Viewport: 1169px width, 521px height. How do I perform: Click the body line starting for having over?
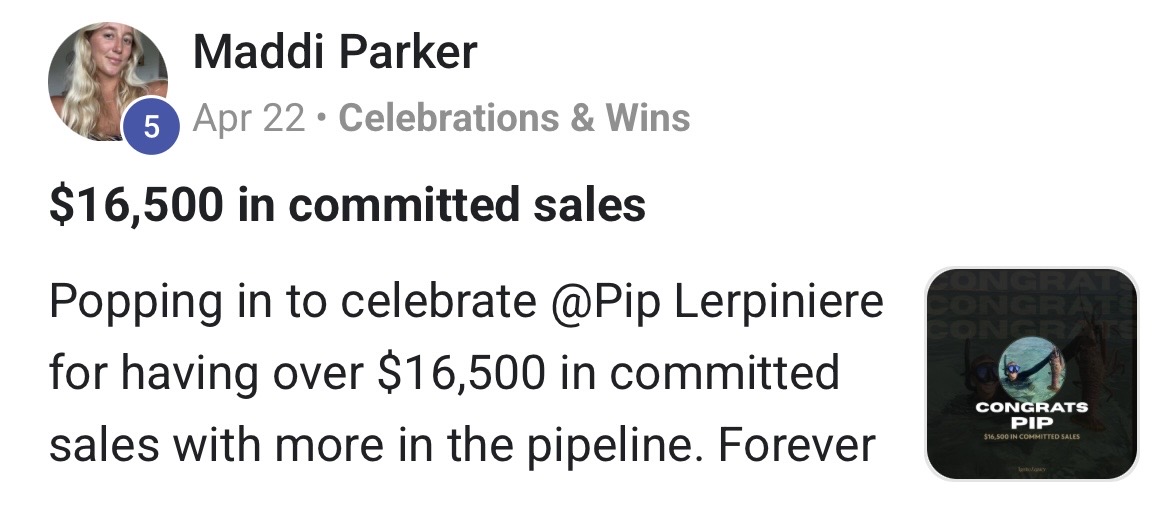click(x=444, y=373)
